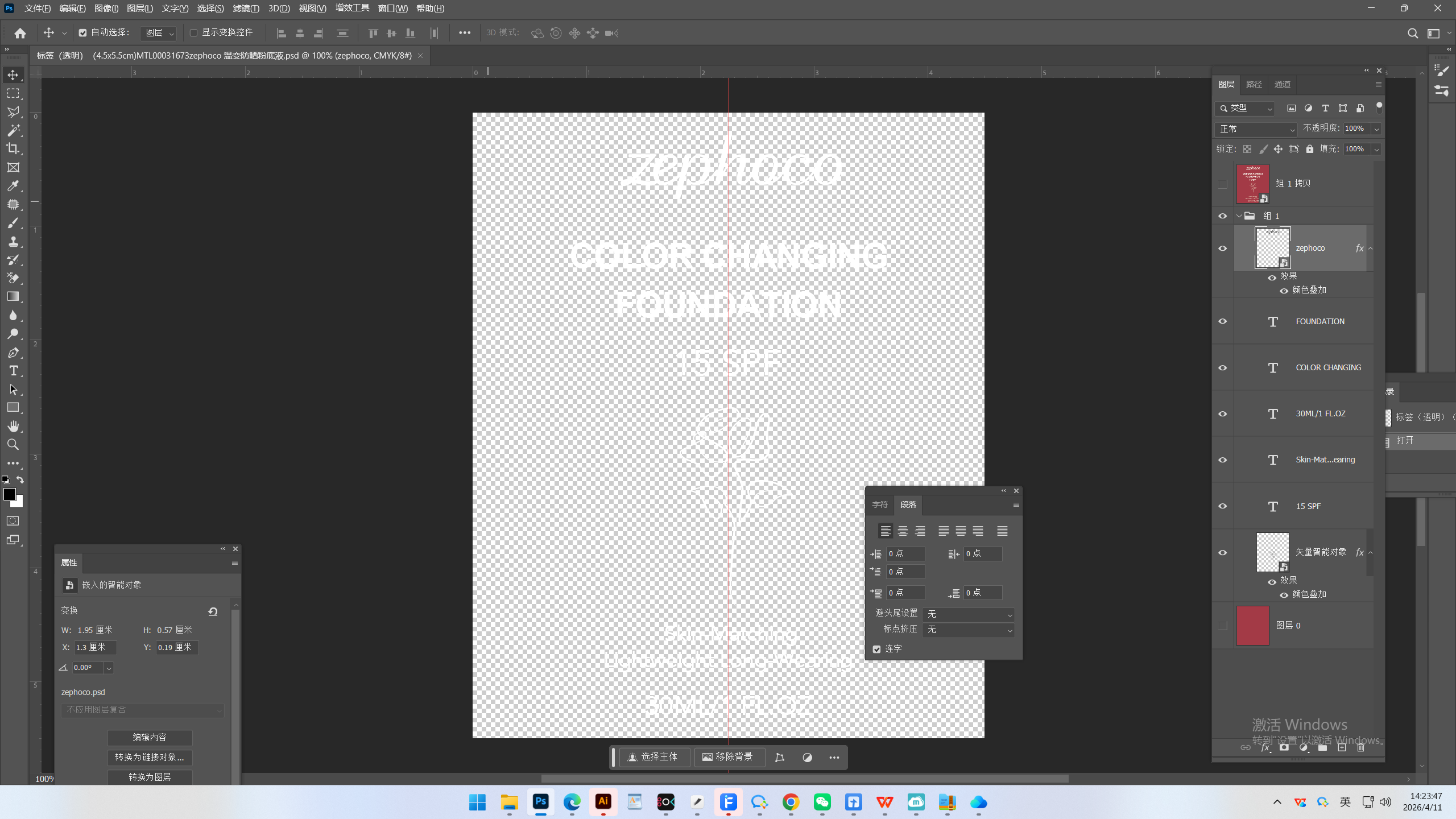The width and height of the screenshot is (1456, 819).
Task: Select the Lasso tool
Action: (x=13, y=112)
